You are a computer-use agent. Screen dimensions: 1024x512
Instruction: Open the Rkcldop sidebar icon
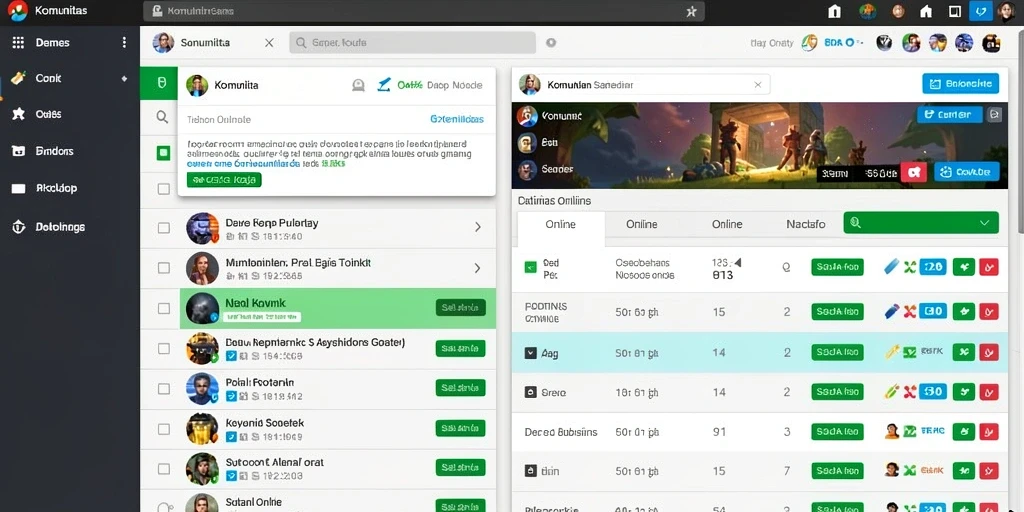pos(18,189)
